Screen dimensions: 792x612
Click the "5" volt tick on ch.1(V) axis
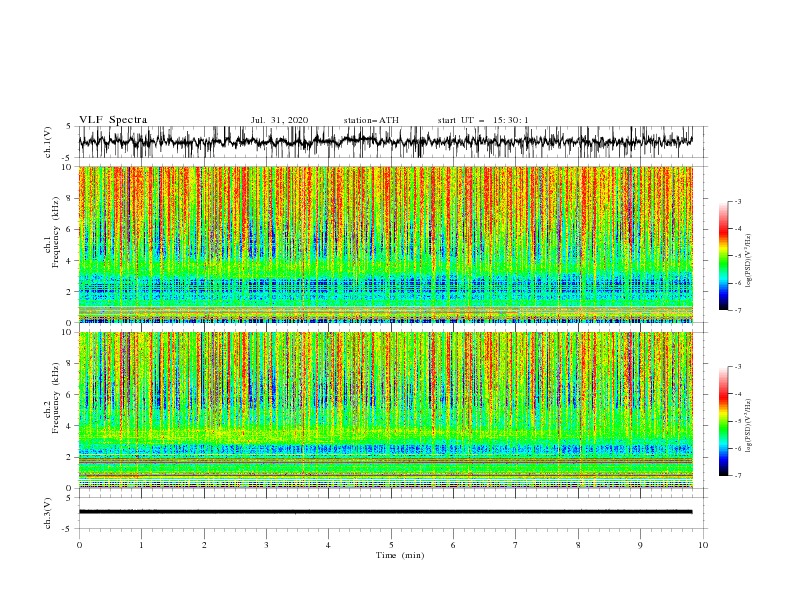pyautogui.click(x=69, y=126)
